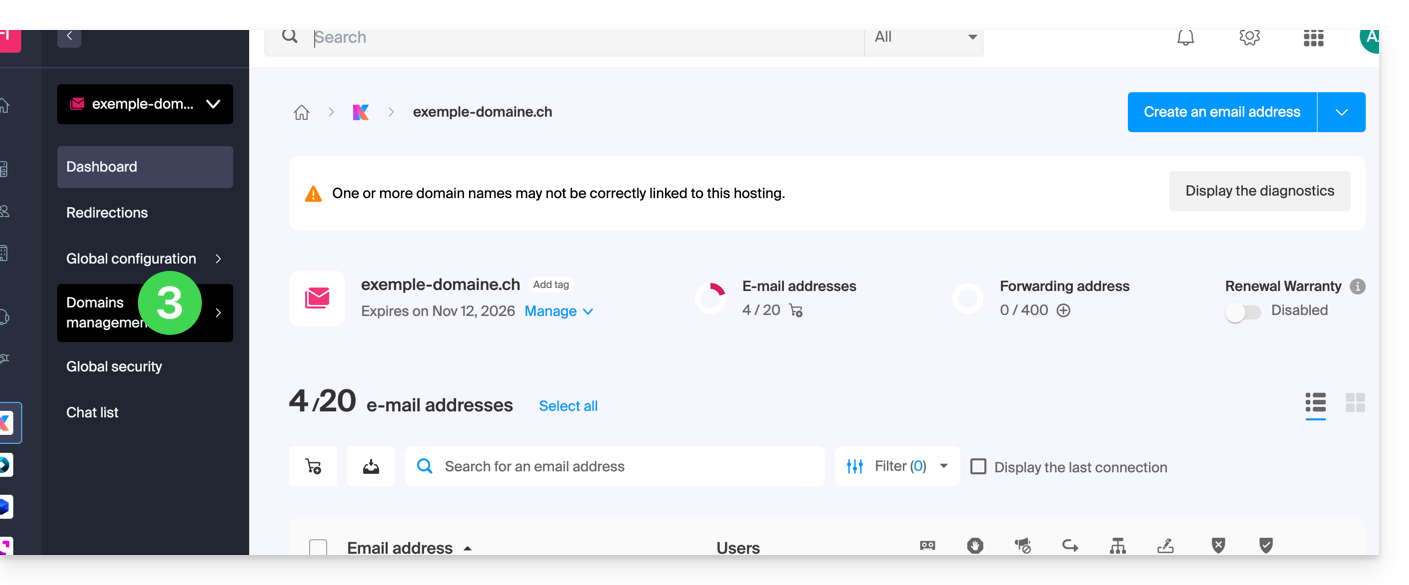Click the download inbox icon button
The height and width of the screenshot is (585, 1409).
point(371,467)
